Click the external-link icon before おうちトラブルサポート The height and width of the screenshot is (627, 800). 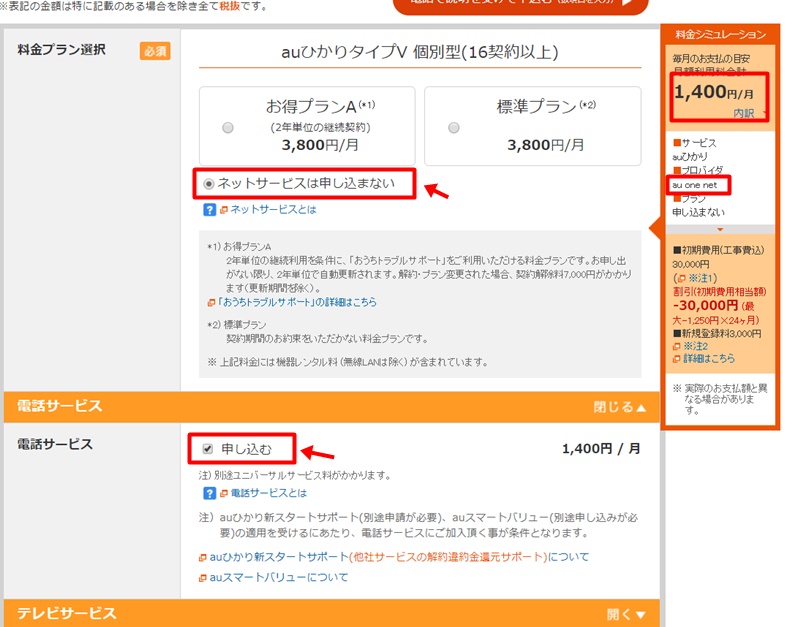tap(211, 303)
